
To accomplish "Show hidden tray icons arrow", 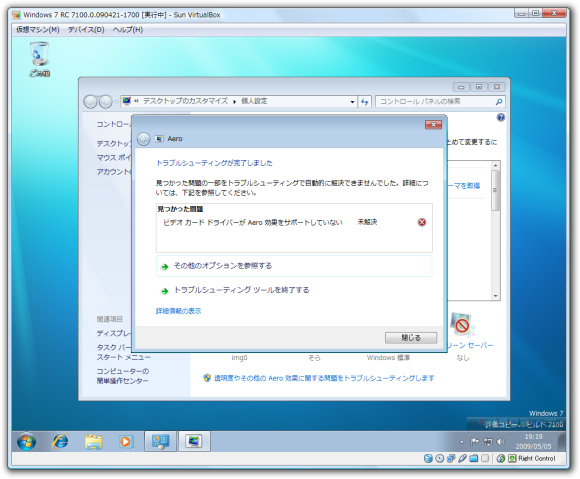I will tap(462, 442).
